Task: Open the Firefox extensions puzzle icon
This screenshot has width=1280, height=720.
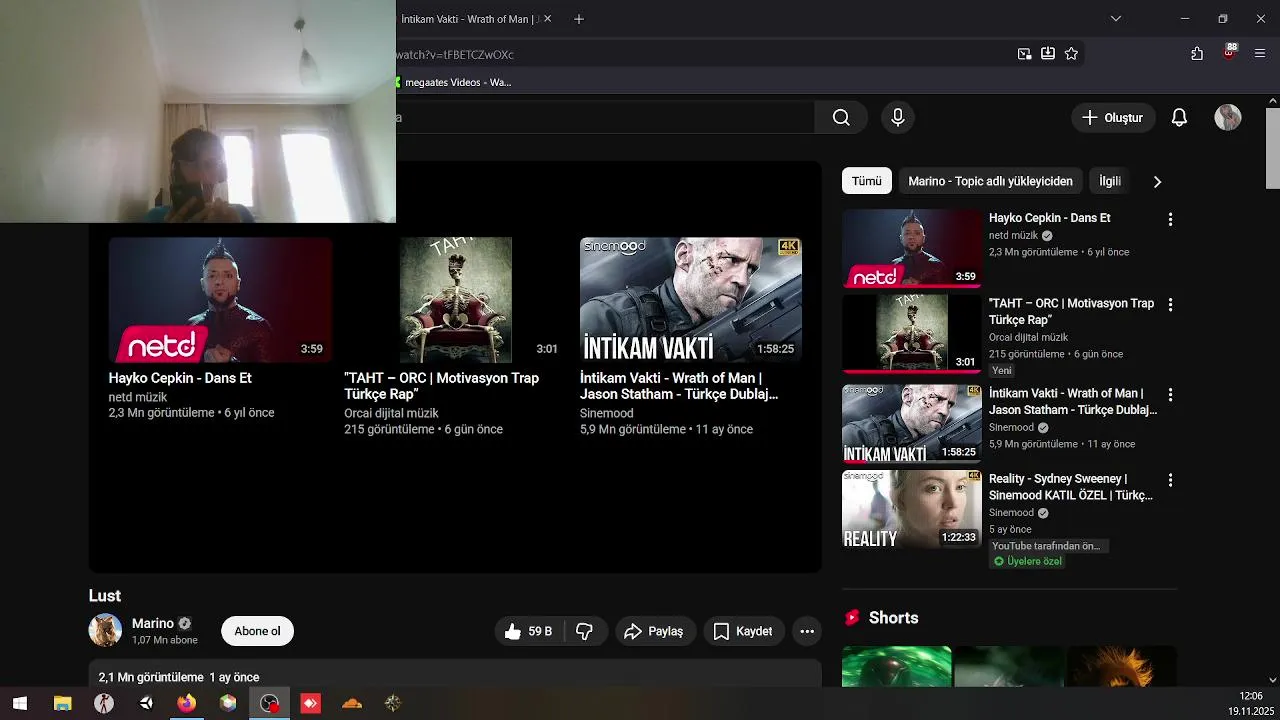Action: click(x=1197, y=54)
